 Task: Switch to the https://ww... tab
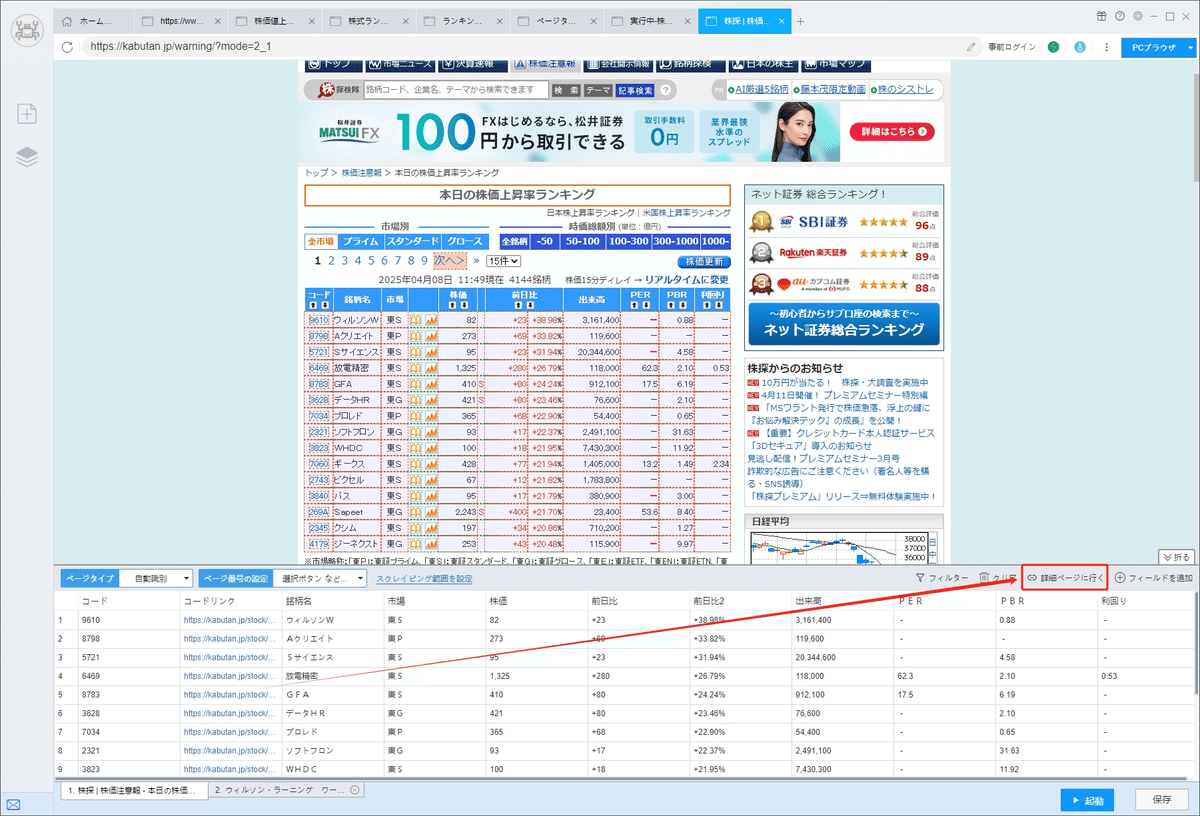tap(179, 21)
